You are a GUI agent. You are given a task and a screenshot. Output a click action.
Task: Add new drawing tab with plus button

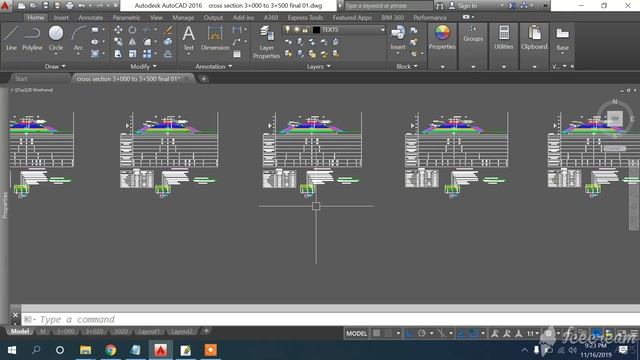pos(204,79)
